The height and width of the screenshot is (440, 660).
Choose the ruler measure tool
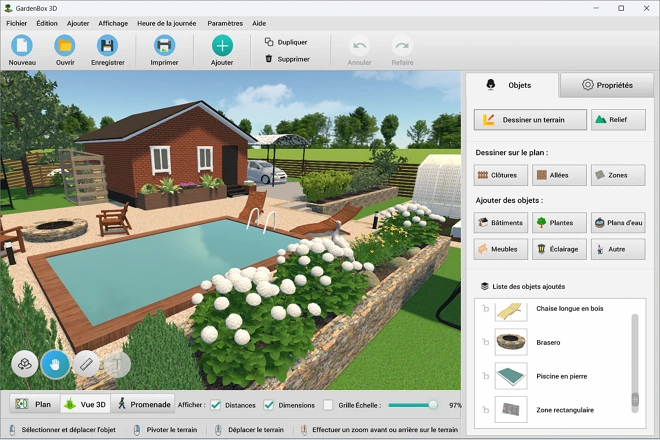click(x=86, y=364)
